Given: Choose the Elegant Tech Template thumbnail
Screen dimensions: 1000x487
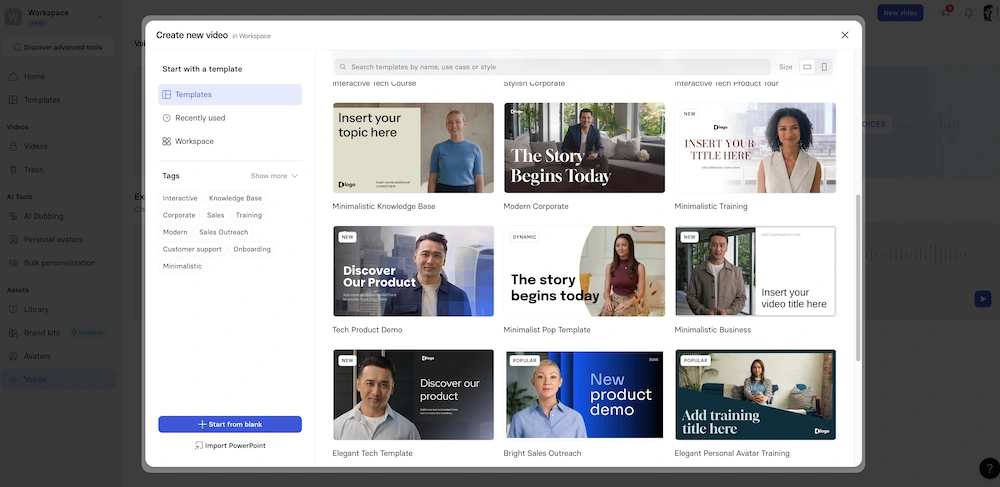Looking at the screenshot, I should pyautogui.click(x=413, y=395).
